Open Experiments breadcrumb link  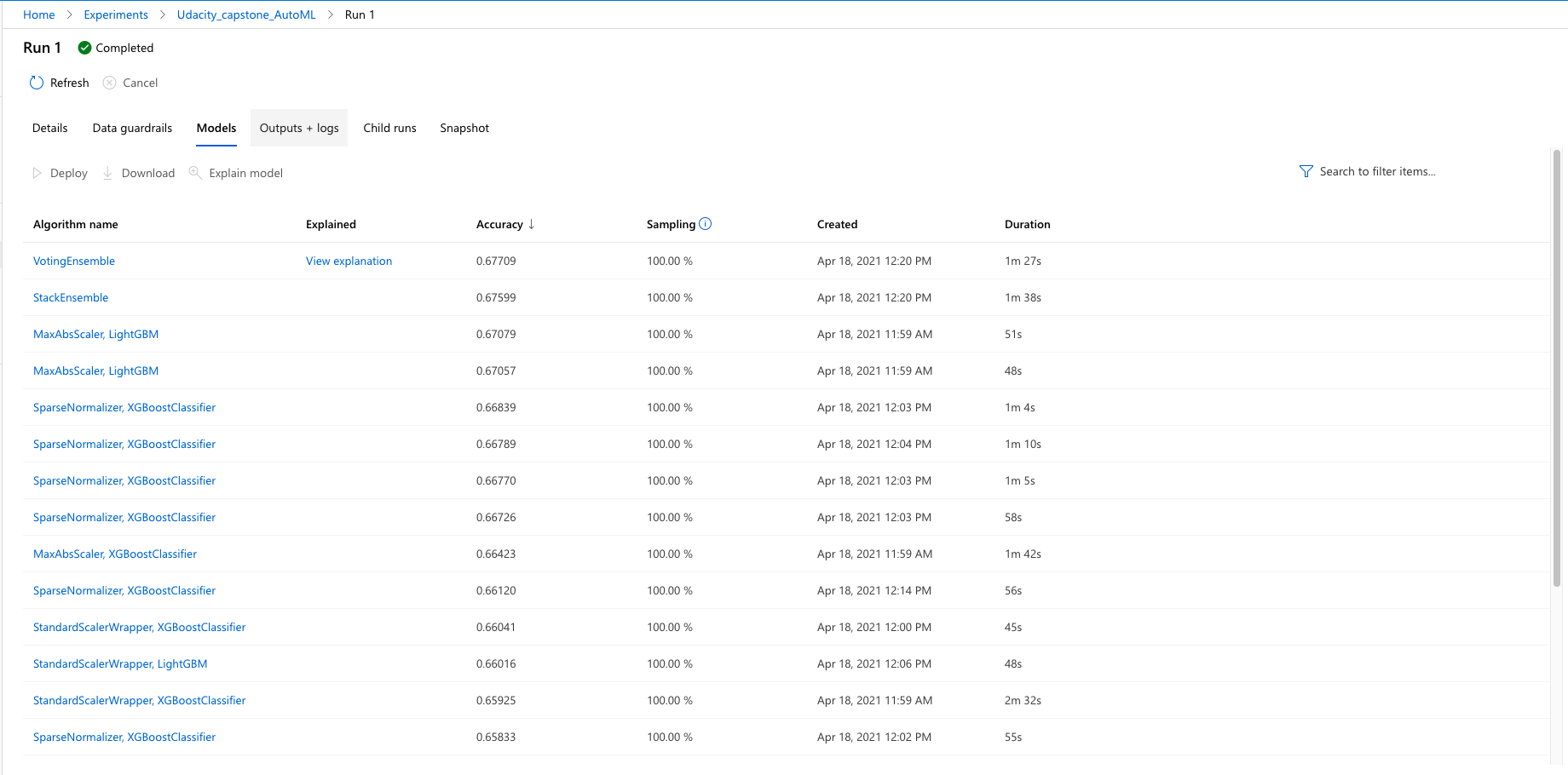tap(116, 14)
